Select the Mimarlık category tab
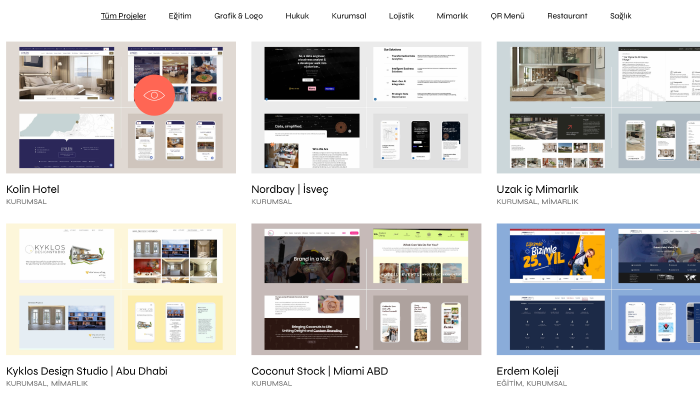 click(452, 16)
